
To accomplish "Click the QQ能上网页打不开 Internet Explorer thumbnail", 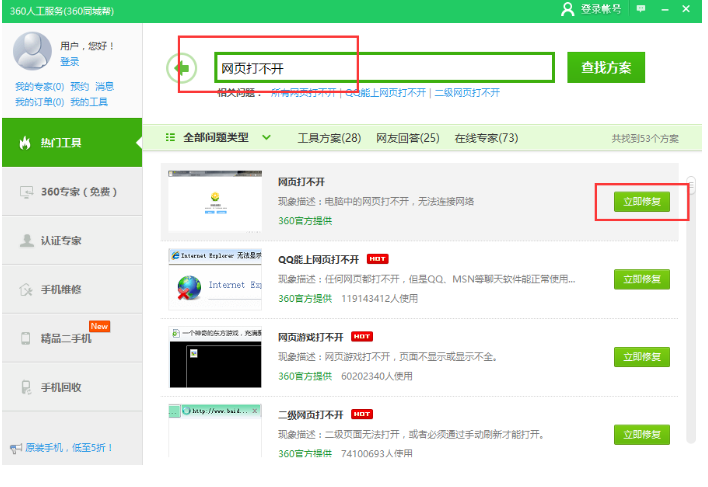I will point(214,279).
